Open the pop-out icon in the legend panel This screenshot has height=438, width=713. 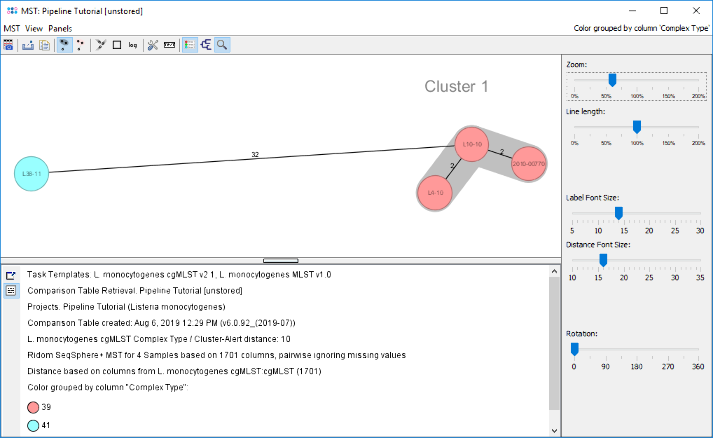[11, 275]
